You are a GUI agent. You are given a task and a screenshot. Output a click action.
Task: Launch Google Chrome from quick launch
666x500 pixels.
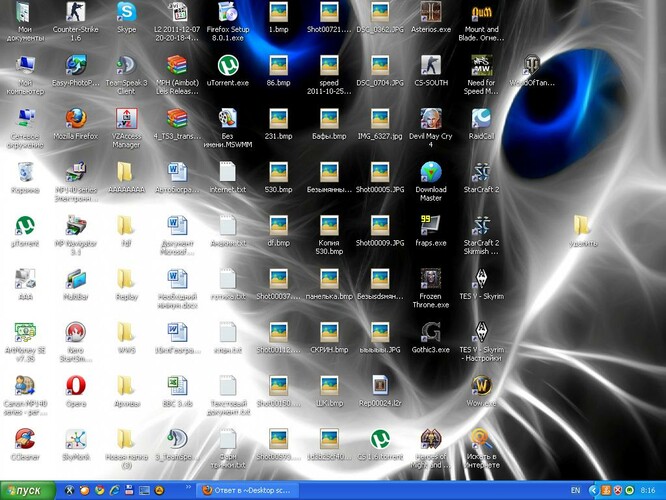tap(100, 491)
